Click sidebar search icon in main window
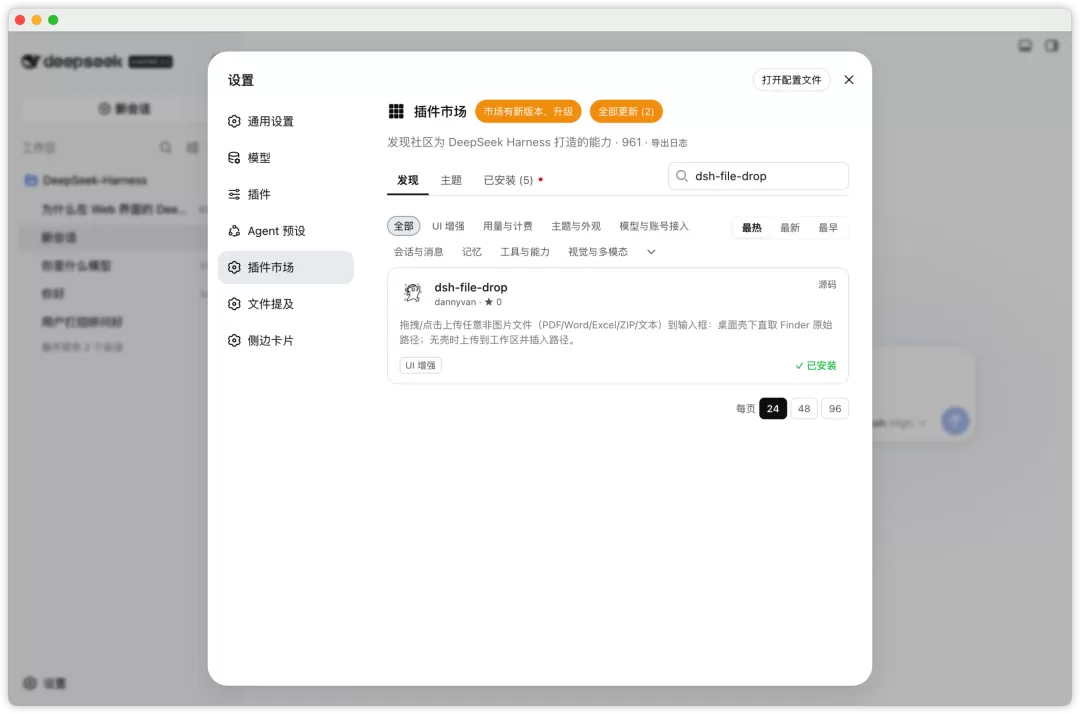 (x=166, y=147)
